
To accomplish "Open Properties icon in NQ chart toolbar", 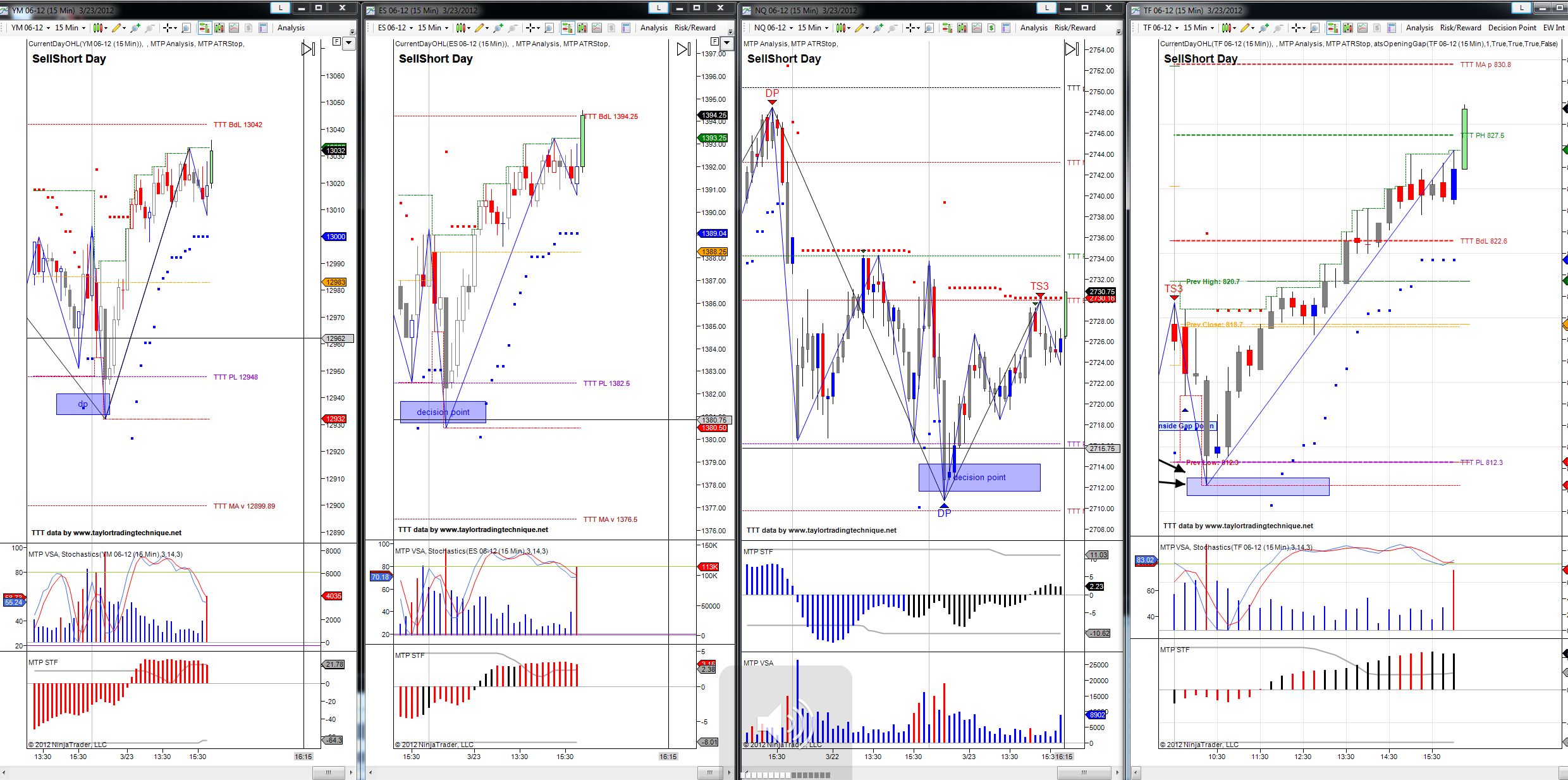I will pos(1006,28).
